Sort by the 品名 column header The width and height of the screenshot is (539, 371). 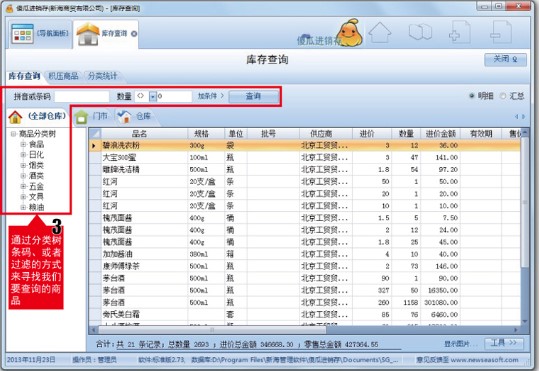144,133
